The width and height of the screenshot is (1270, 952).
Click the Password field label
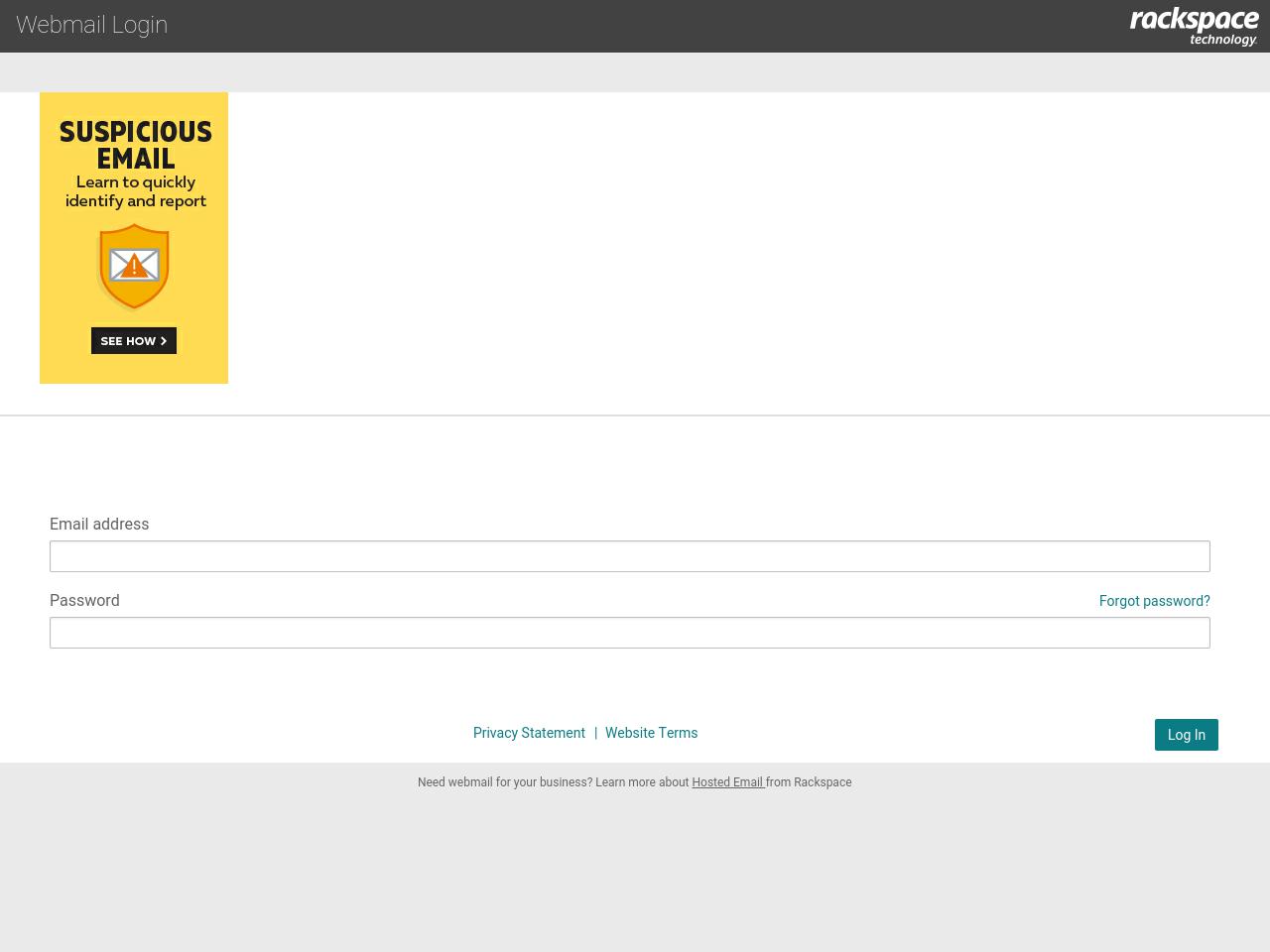point(84,600)
